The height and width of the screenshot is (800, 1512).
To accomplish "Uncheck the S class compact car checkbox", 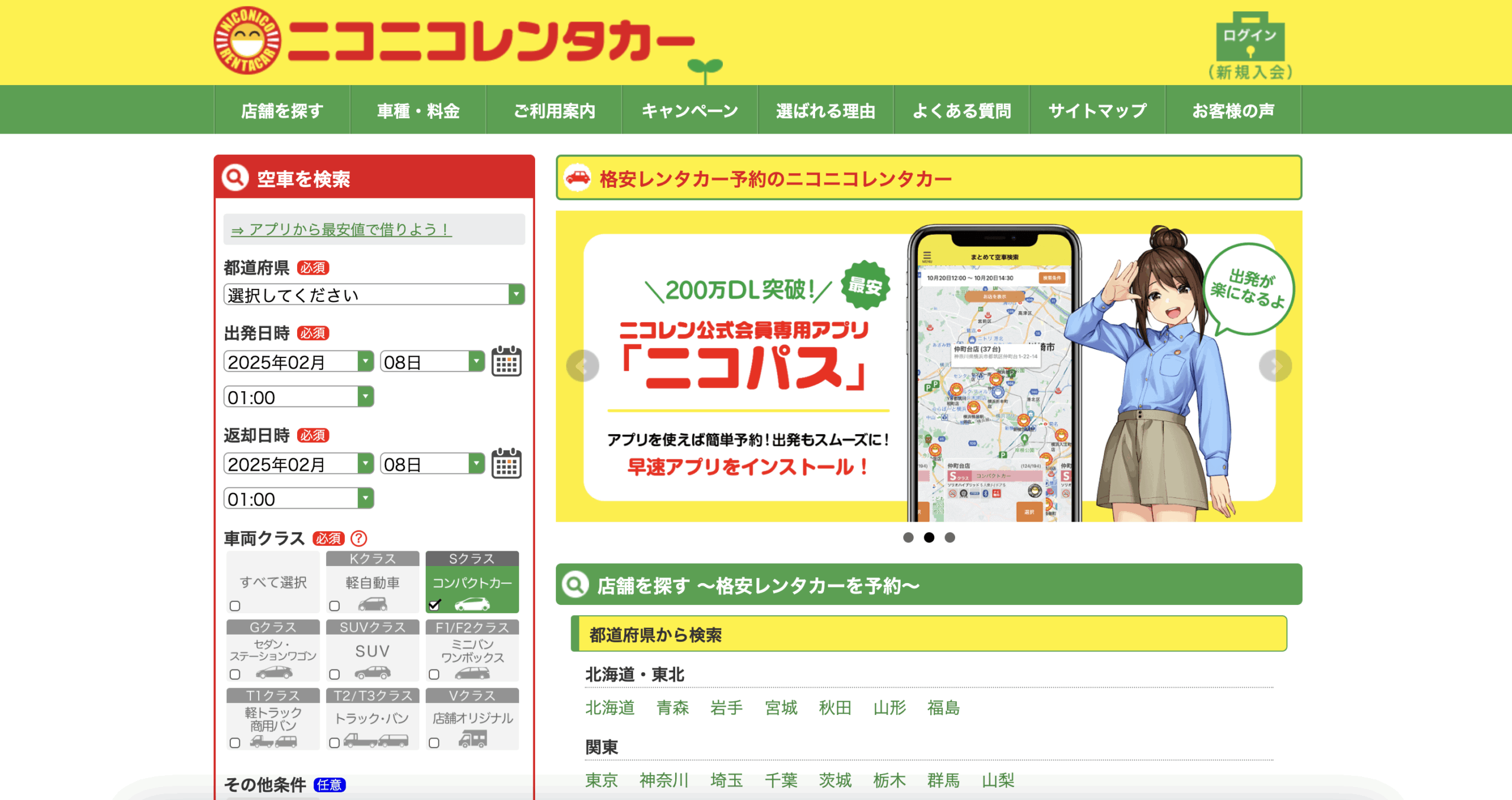I will click(435, 605).
